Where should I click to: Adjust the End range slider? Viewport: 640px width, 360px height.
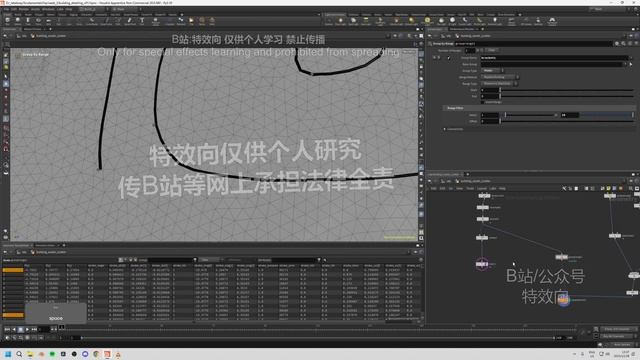coord(566,96)
